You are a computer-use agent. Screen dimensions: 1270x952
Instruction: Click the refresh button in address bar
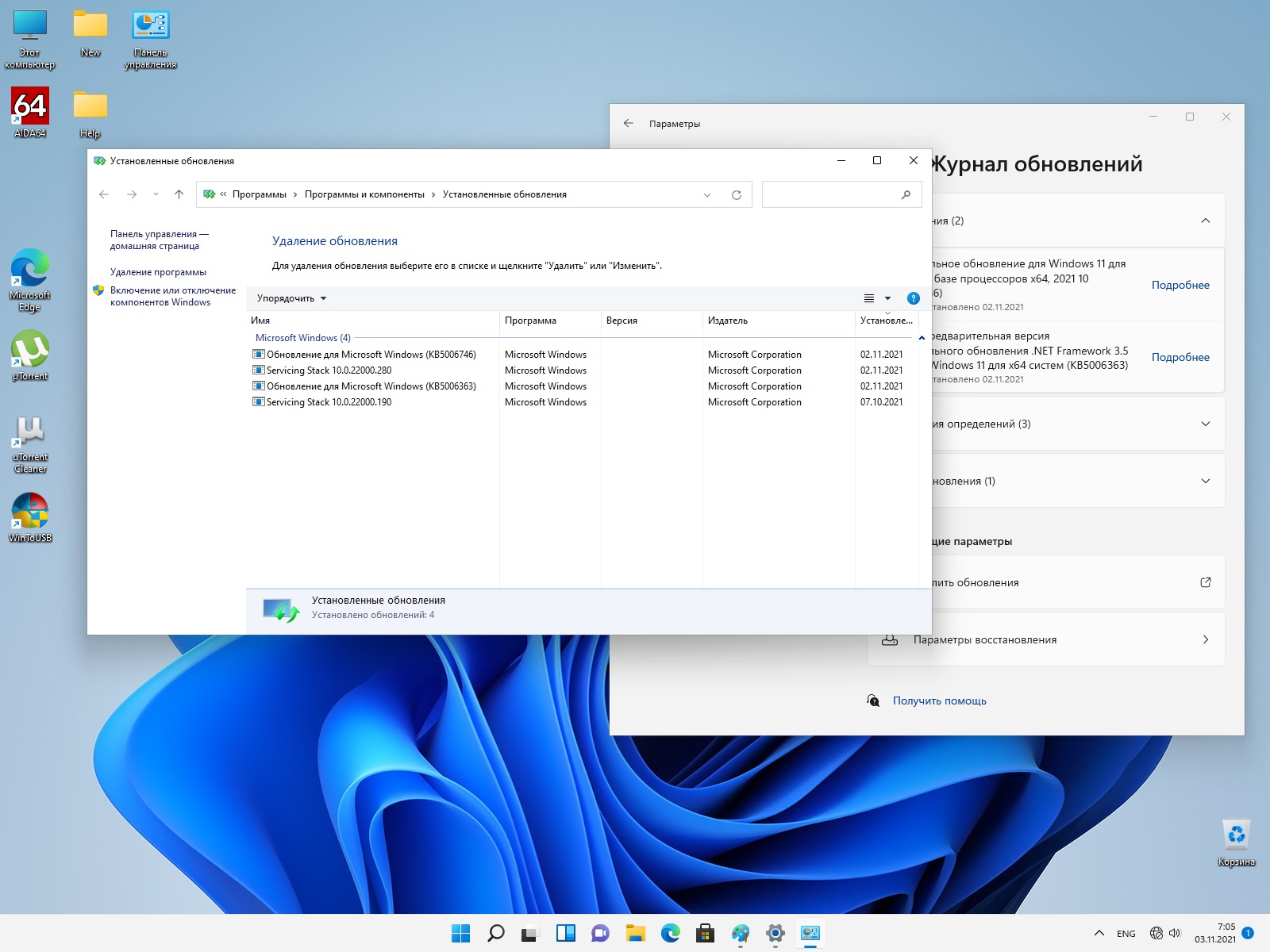(x=736, y=194)
